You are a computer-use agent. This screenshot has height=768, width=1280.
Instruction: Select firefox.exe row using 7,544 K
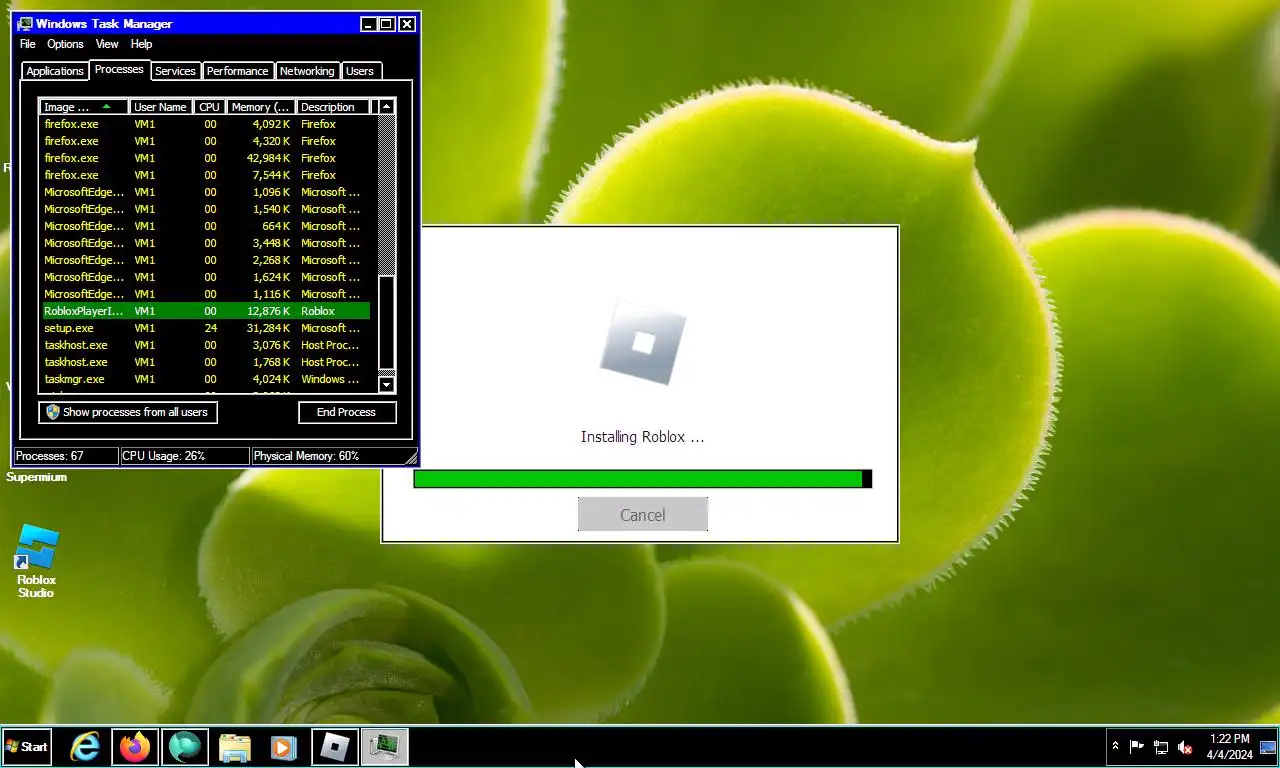click(x=205, y=175)
